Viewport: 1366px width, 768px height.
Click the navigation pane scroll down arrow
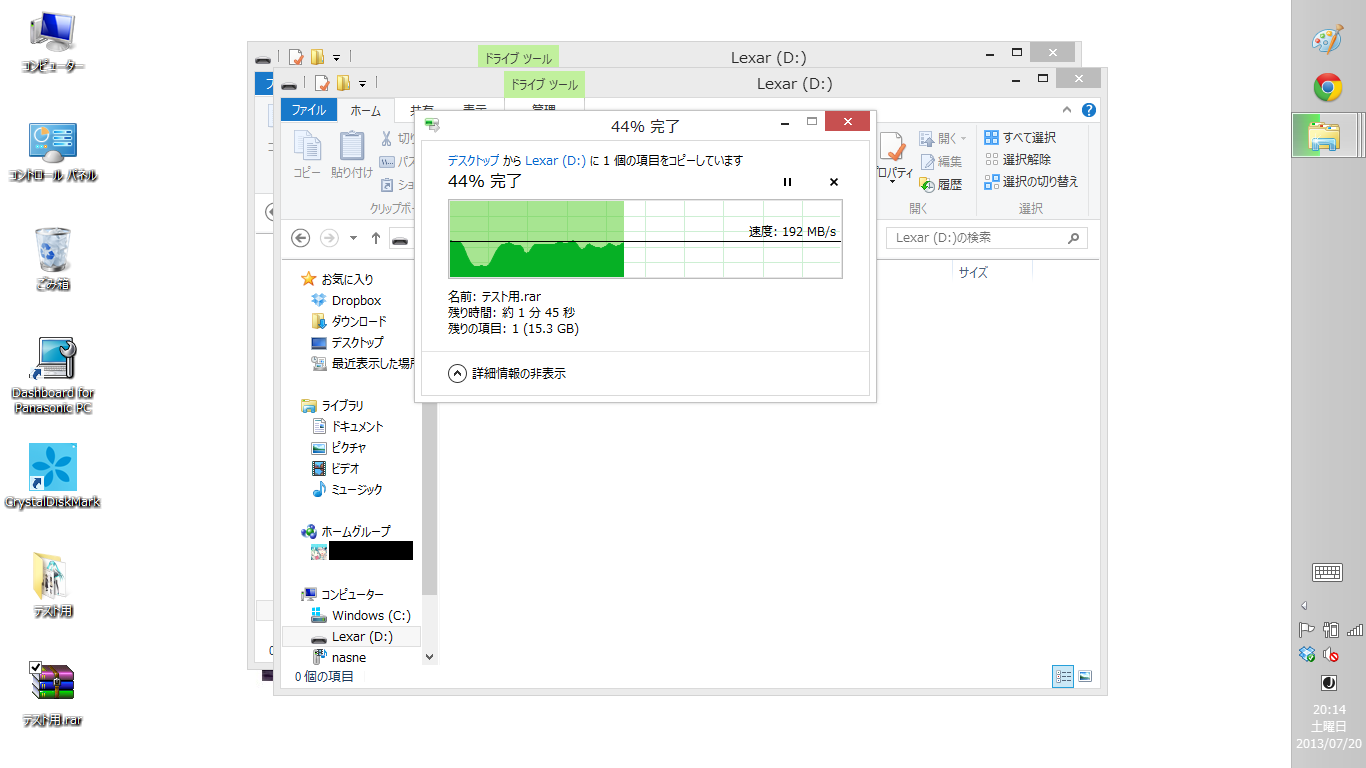(430, 657)
